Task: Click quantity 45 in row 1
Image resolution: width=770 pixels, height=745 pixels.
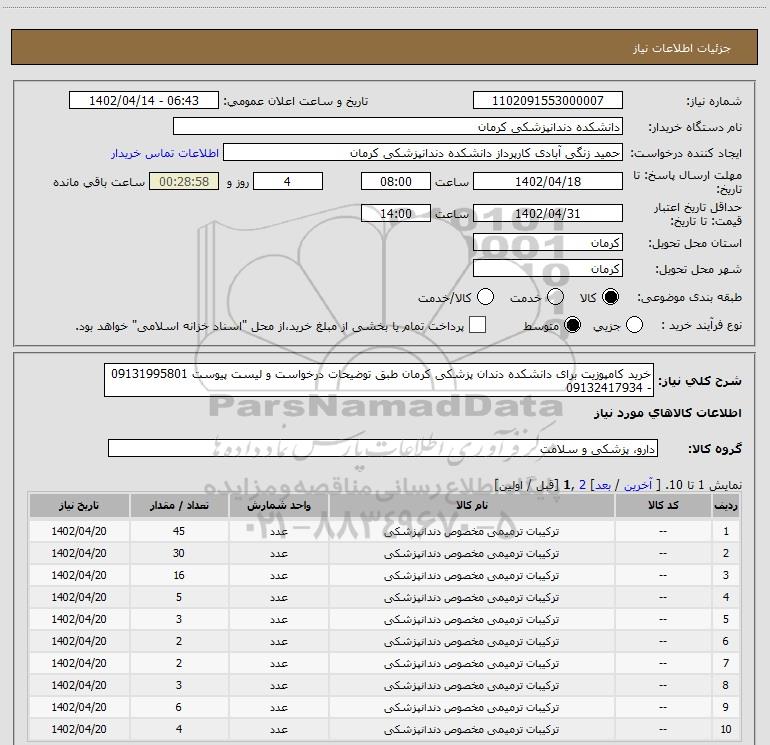Action: tap(179, 531)
